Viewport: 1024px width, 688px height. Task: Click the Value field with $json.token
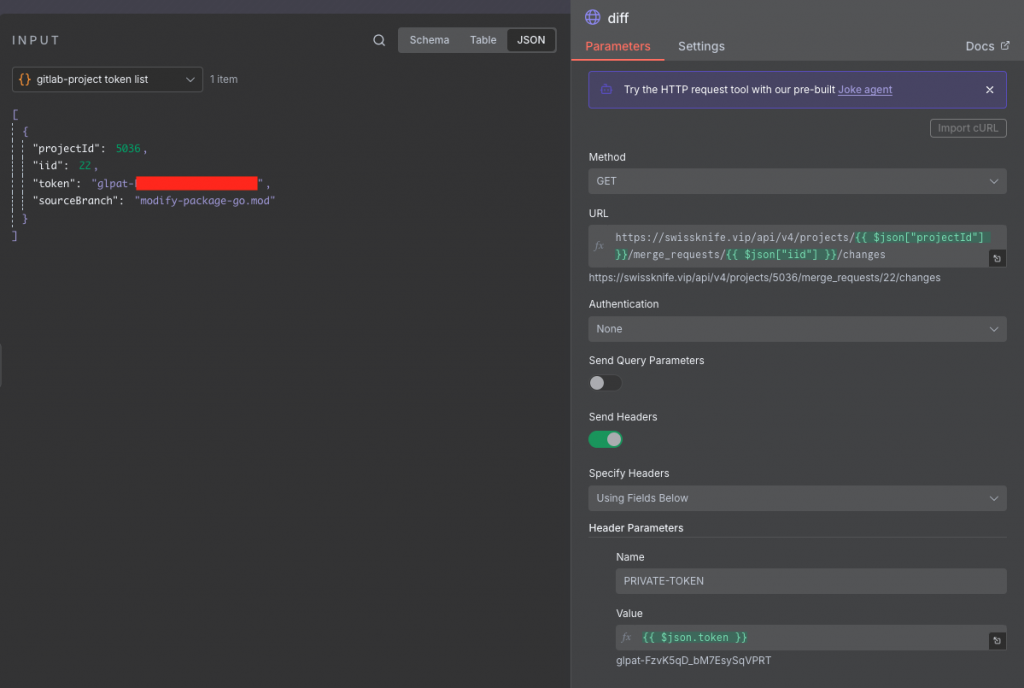tap(810, 637)
